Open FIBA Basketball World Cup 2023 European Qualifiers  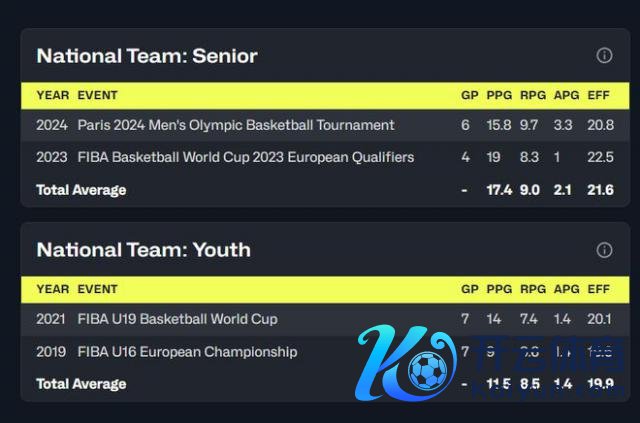point(245,157)
